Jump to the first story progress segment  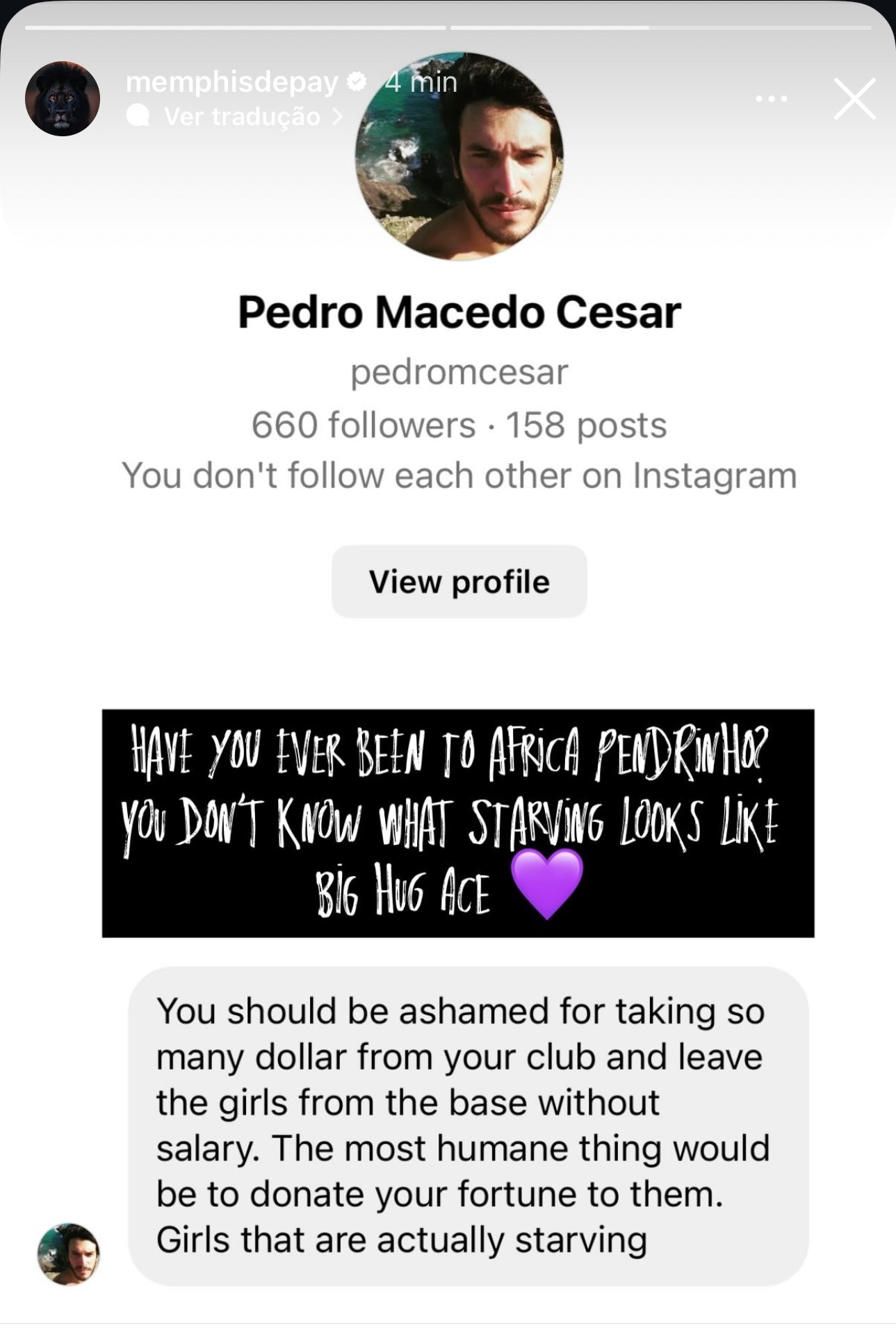235,28
